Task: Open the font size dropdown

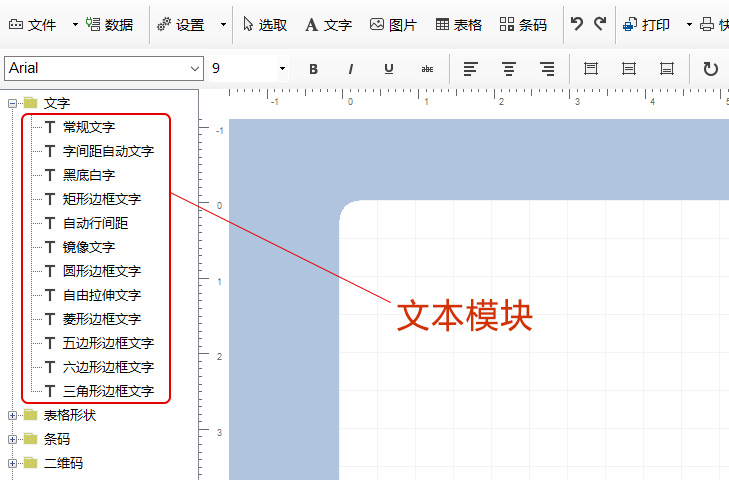Action: (x=282, y=69)
